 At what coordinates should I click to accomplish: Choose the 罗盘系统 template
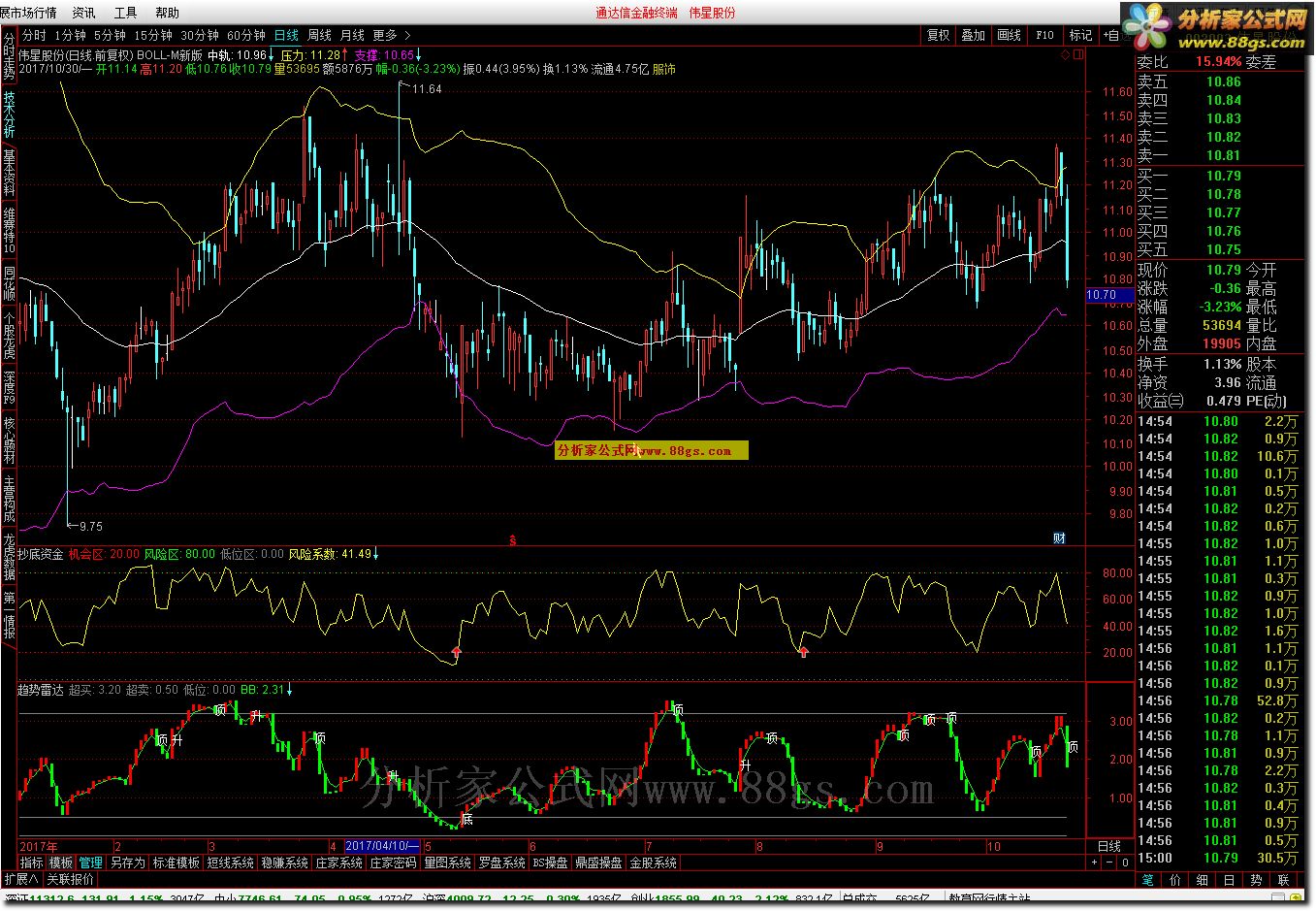pyautogui.click(x=501, y=862)
